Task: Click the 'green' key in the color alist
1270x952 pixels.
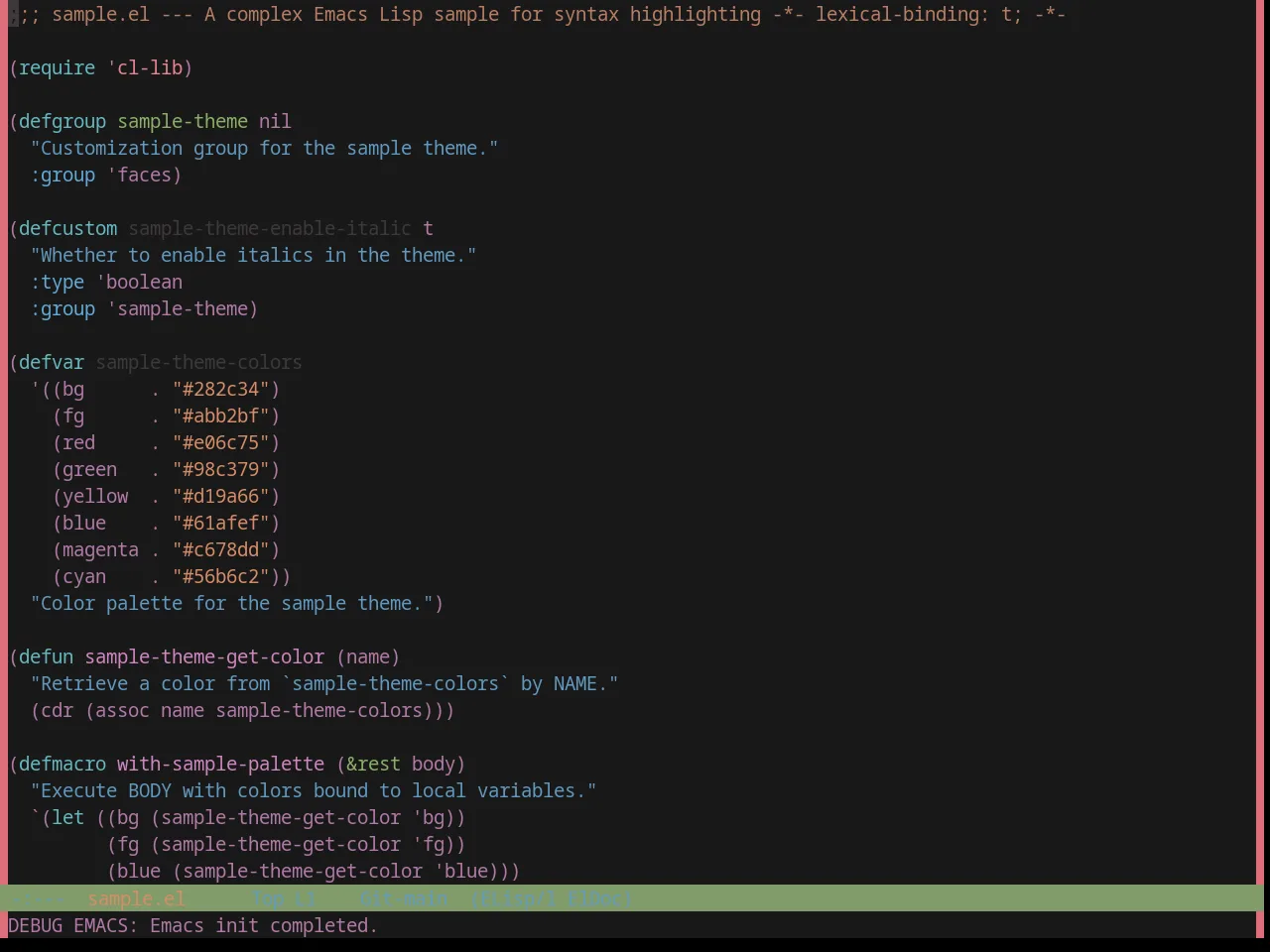Action: click(90, 469)
